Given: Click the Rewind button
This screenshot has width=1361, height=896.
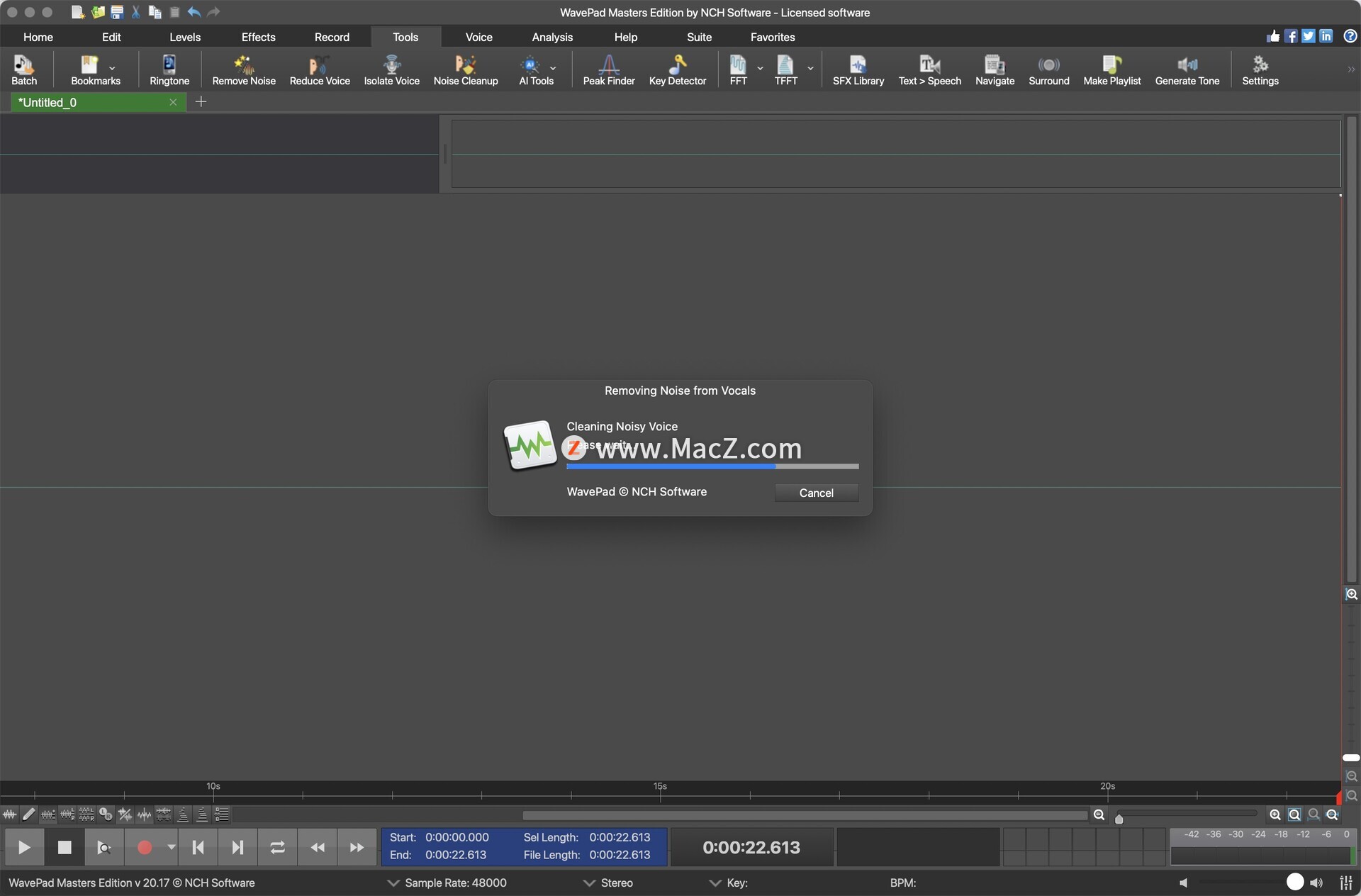Looking at the screenshot, I should (x=318, y=847).
